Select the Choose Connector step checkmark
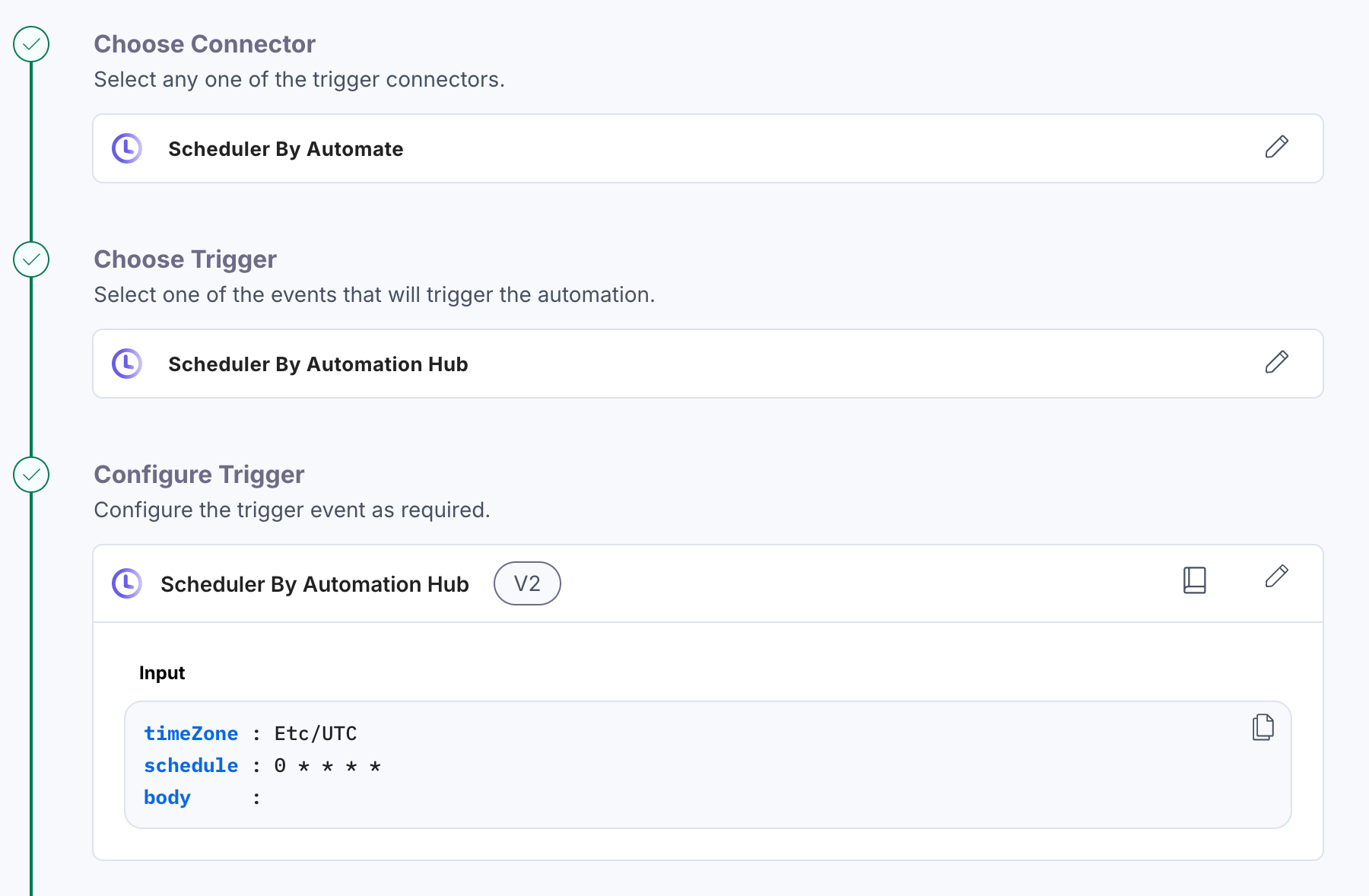1369x896 pixels. coord(31,44)
